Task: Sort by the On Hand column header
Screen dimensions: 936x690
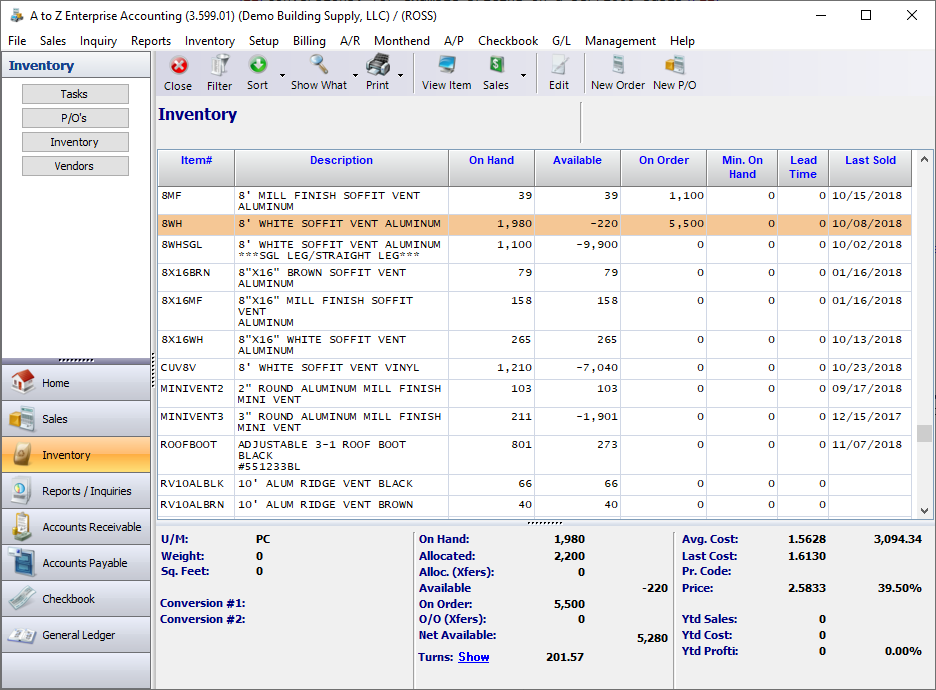Action: [491, 160]
